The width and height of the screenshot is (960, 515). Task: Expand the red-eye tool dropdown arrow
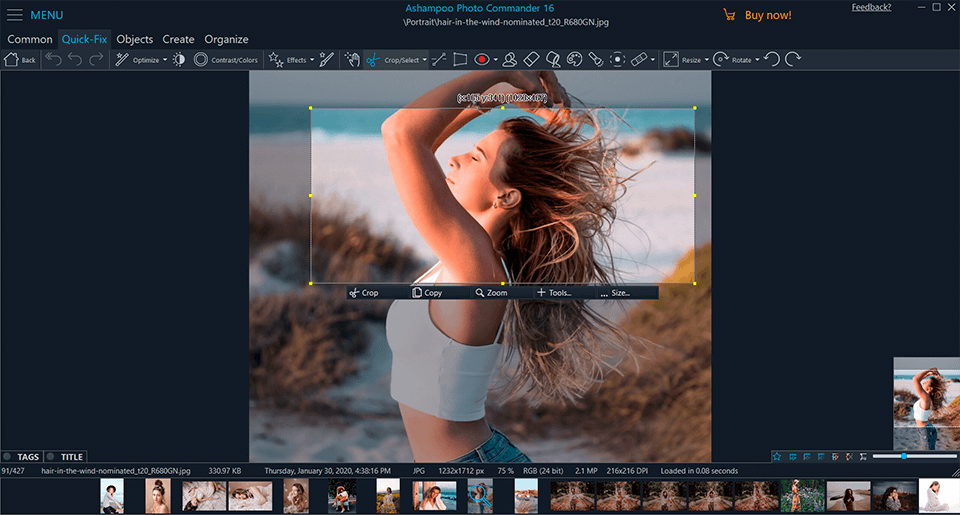495,60
